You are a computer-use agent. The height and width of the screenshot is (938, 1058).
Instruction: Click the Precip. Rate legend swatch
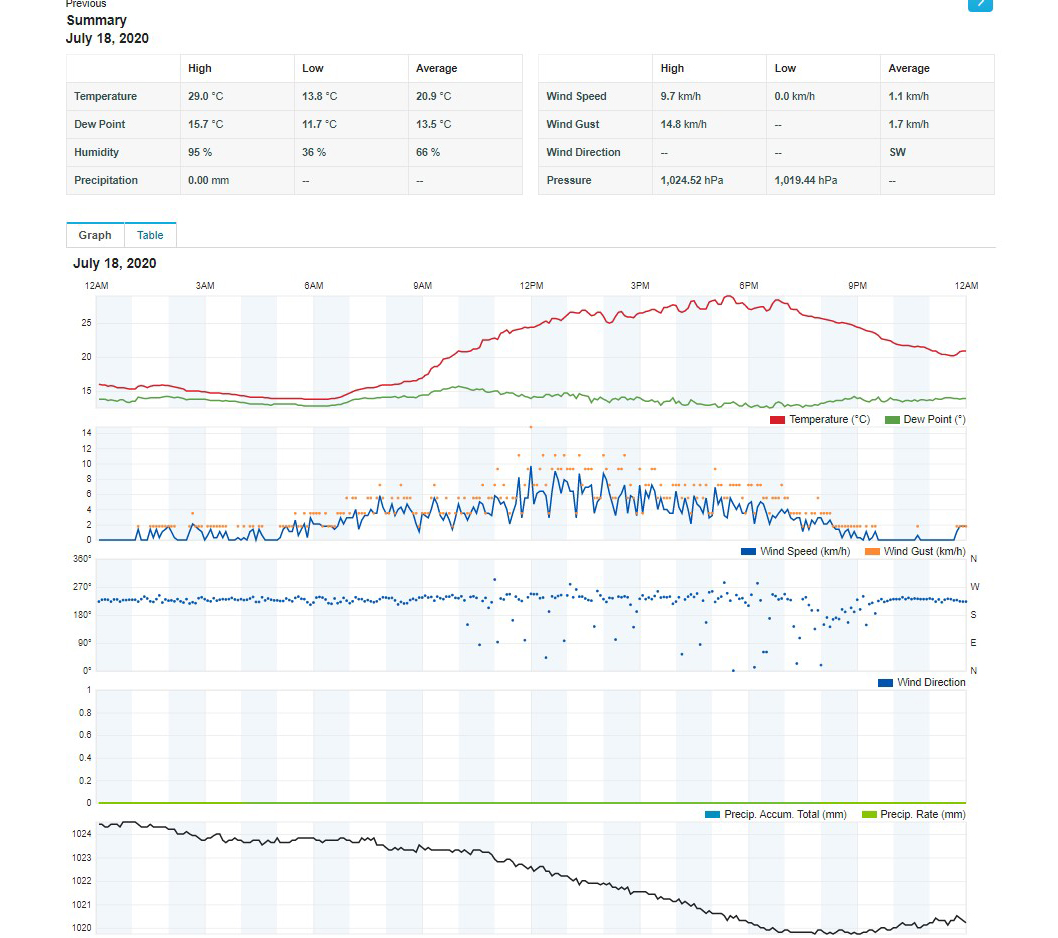click(x=868, y=815)
